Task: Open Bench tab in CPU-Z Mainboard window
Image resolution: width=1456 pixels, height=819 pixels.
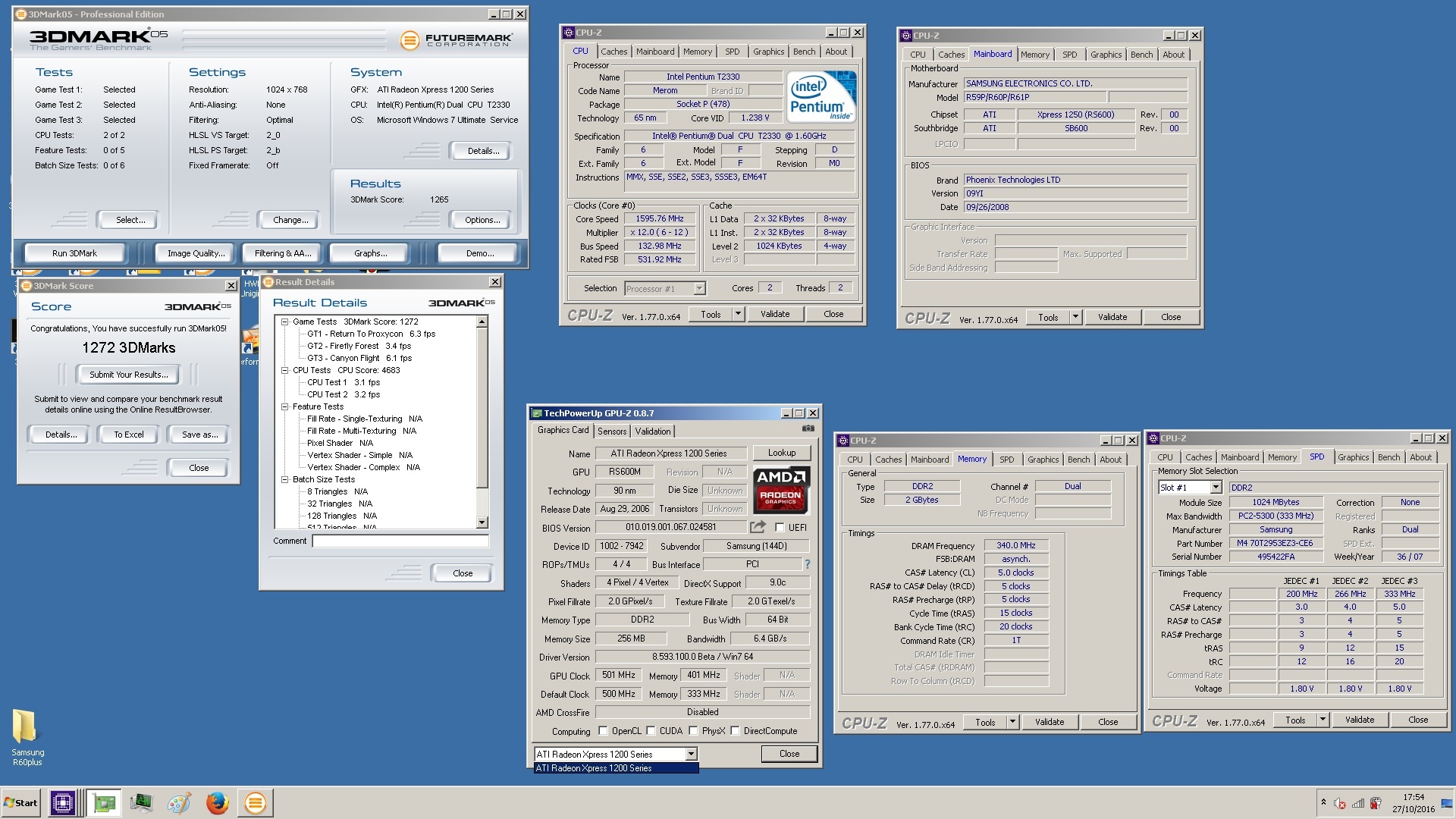Action: (x=1141, y=55)
